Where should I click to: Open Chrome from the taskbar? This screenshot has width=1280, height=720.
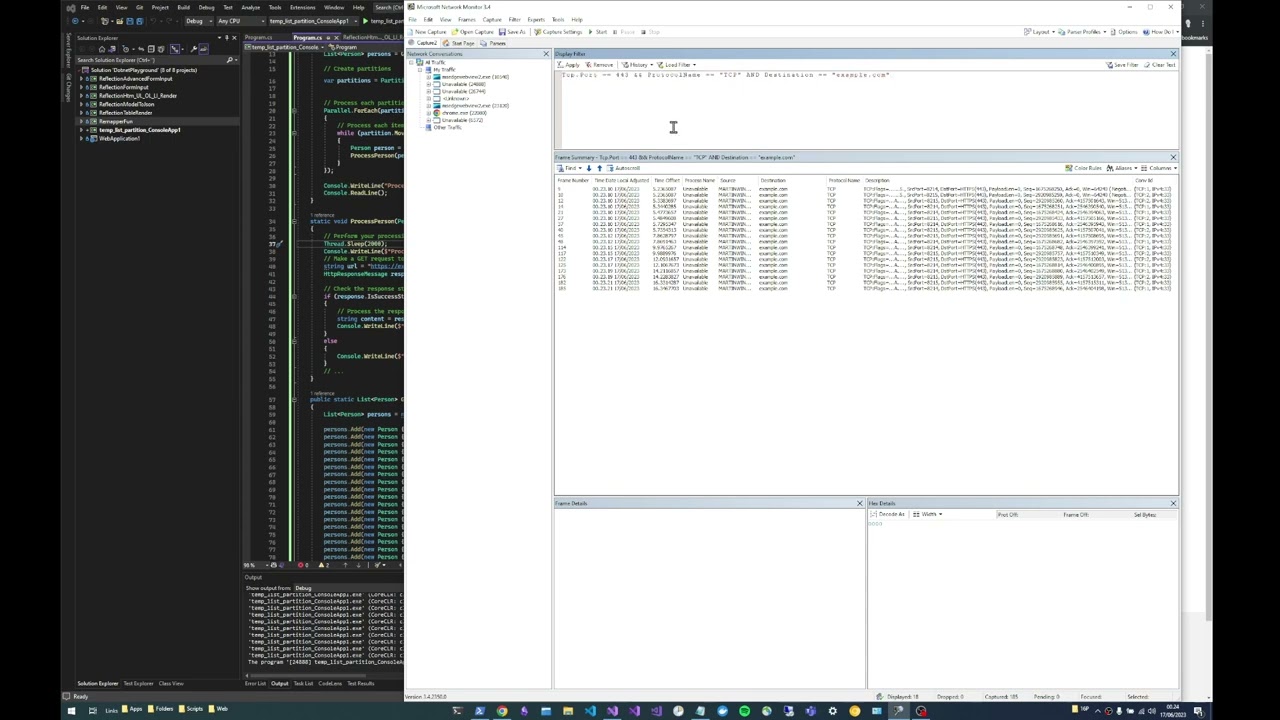(x=501, y=711)
